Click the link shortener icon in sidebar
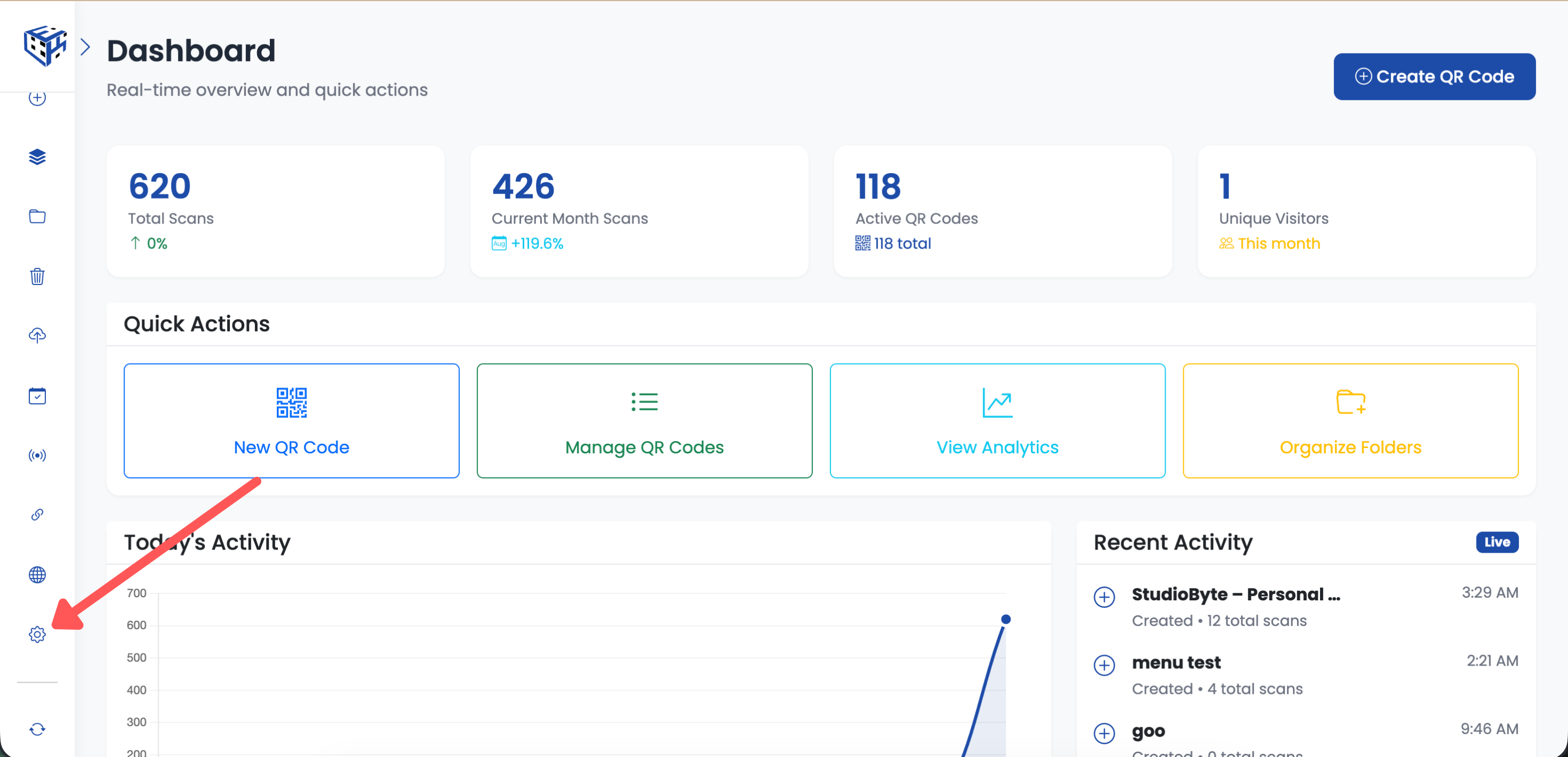1568x757 pixels. (37, 515)
